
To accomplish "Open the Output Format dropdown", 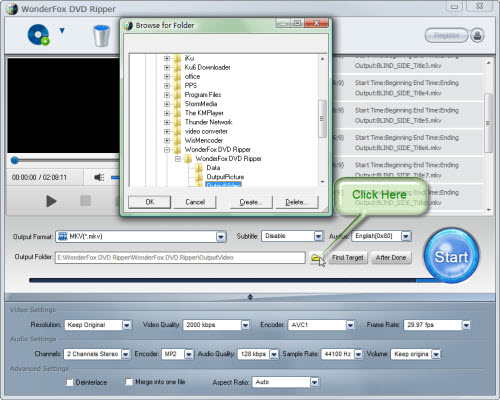I will (x=220, y=237).
